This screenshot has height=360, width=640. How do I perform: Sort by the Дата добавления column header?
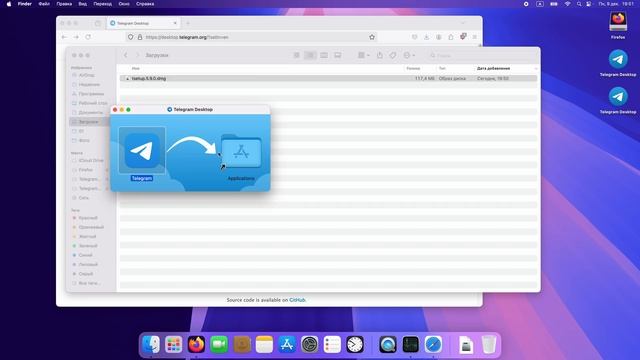coord(493,69)
